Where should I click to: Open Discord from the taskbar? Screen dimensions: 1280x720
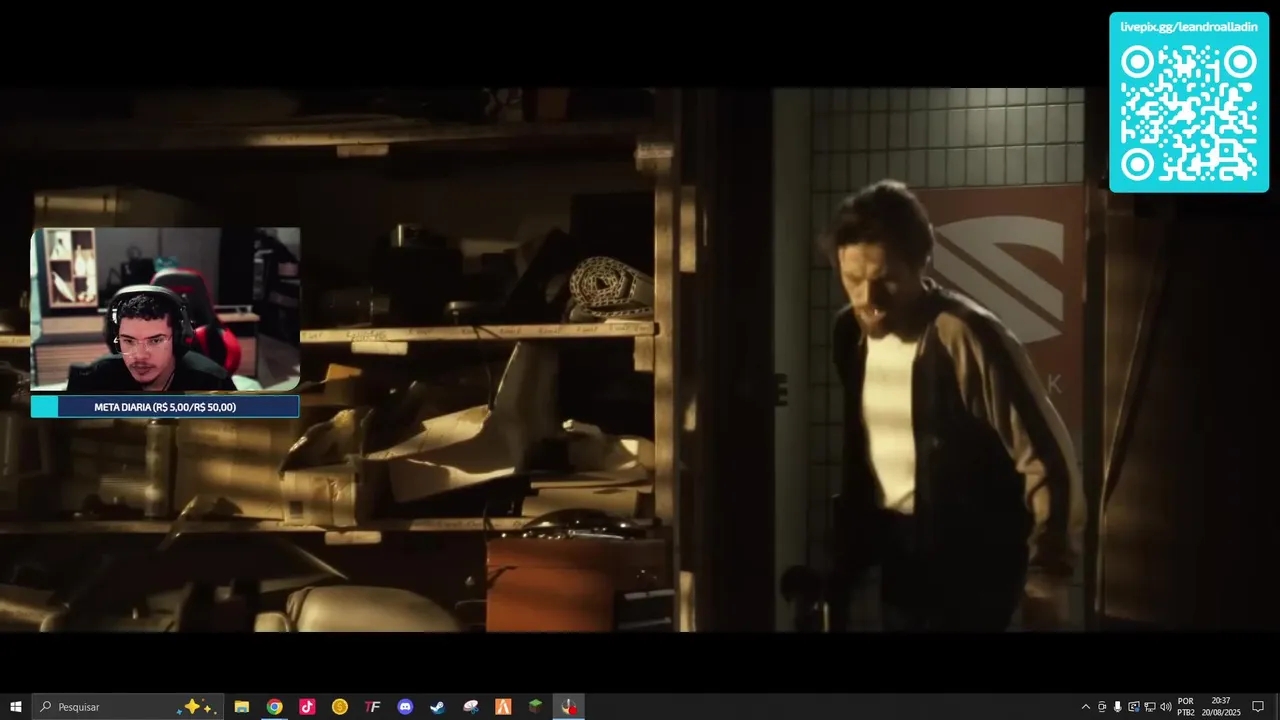[x=405, y=707]
